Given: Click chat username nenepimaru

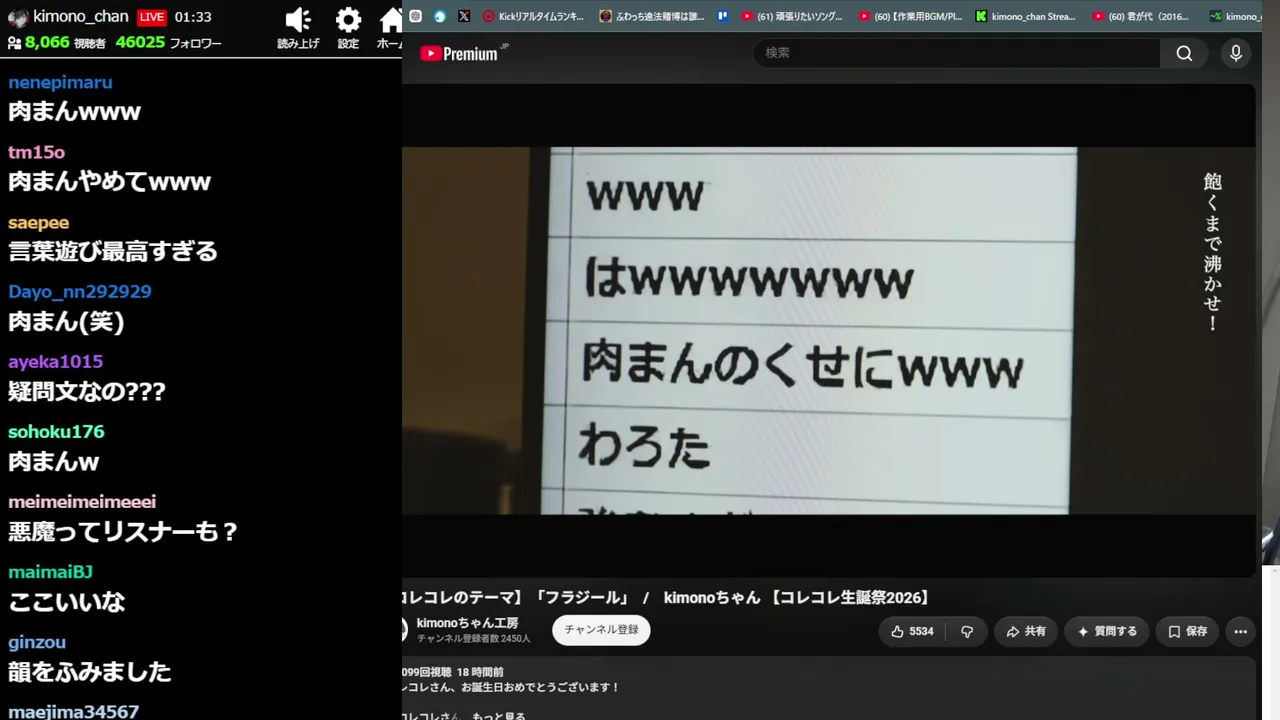Looking at the screenshot, I should coord(60,82).
